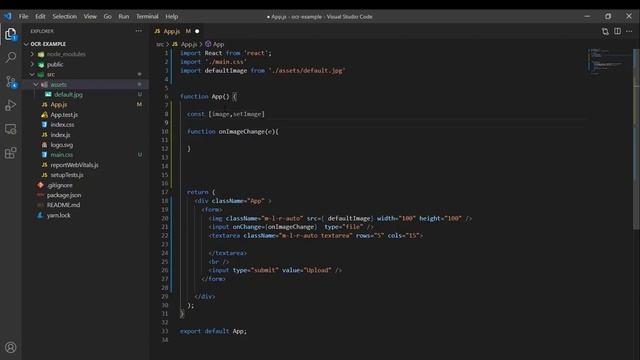This screenshot has width=640, height=360.
Task: Expand the public folder
Action: (32, 64)
